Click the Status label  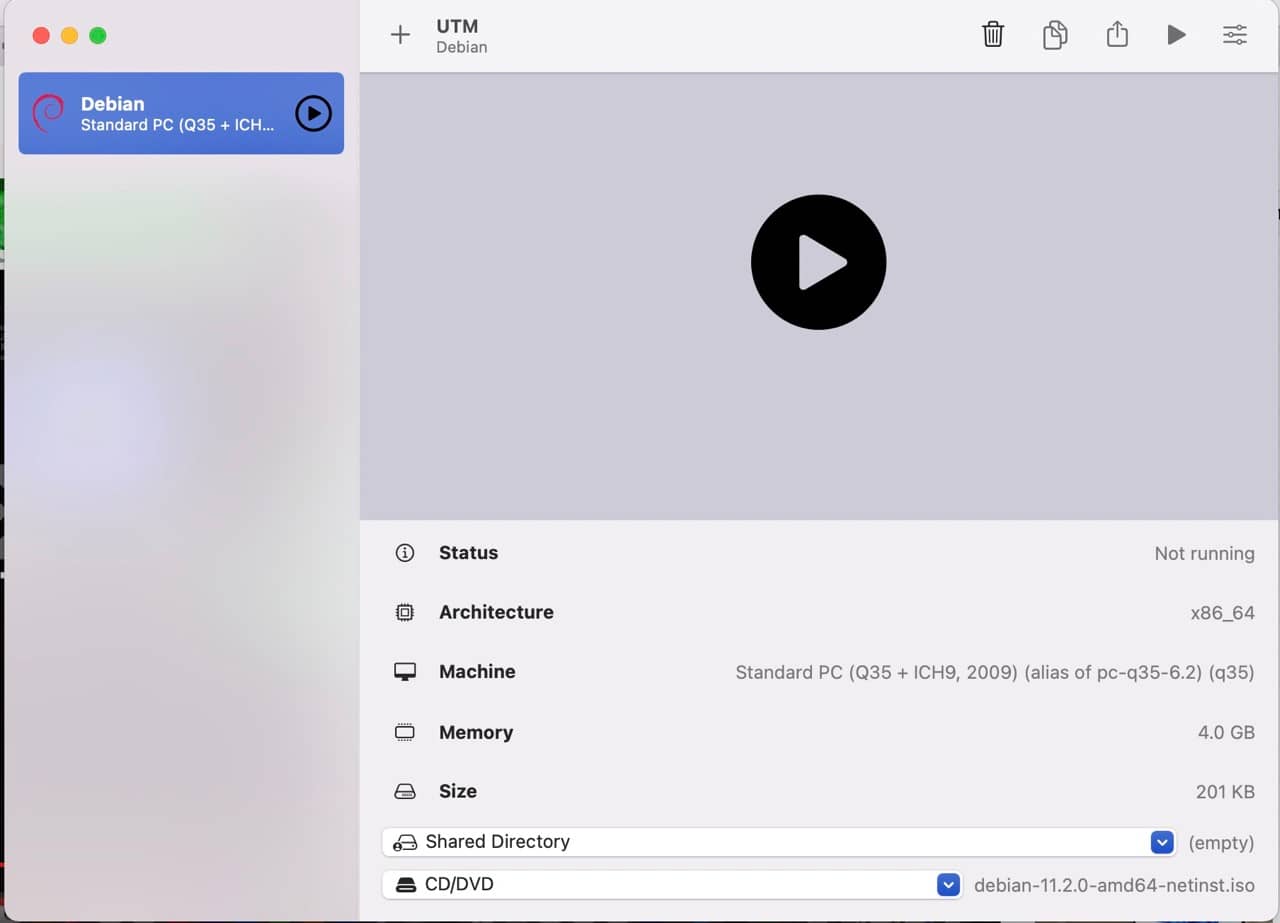click(x=468, y=553)
